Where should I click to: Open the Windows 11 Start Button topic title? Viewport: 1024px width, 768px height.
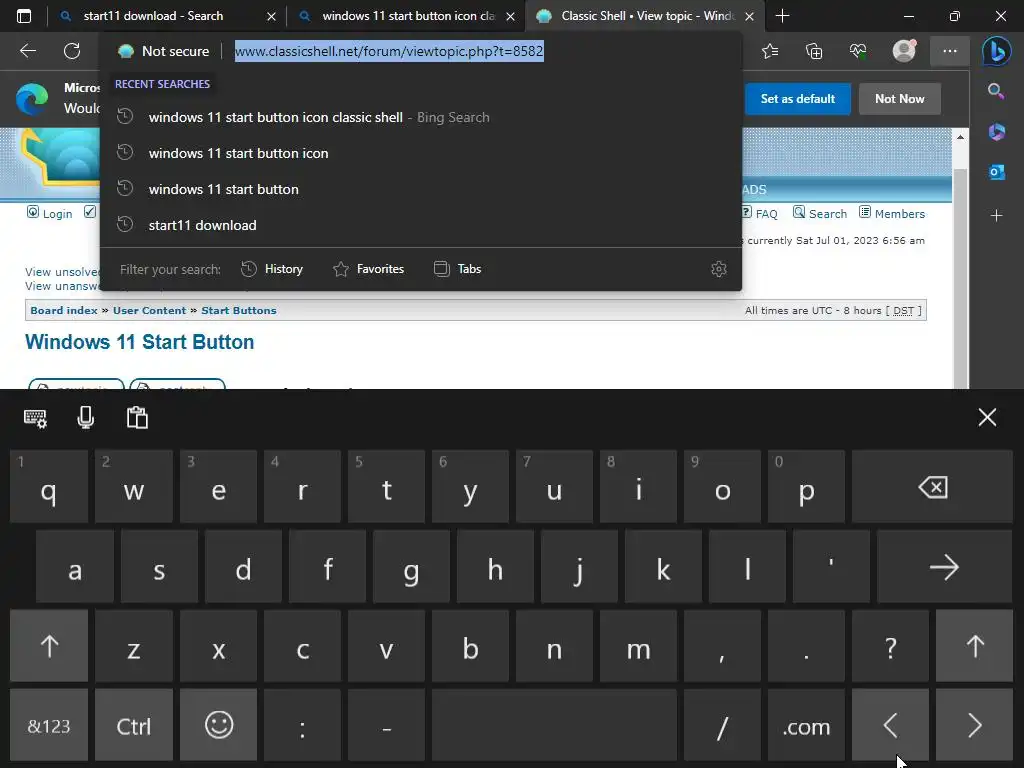pos(139,342)
